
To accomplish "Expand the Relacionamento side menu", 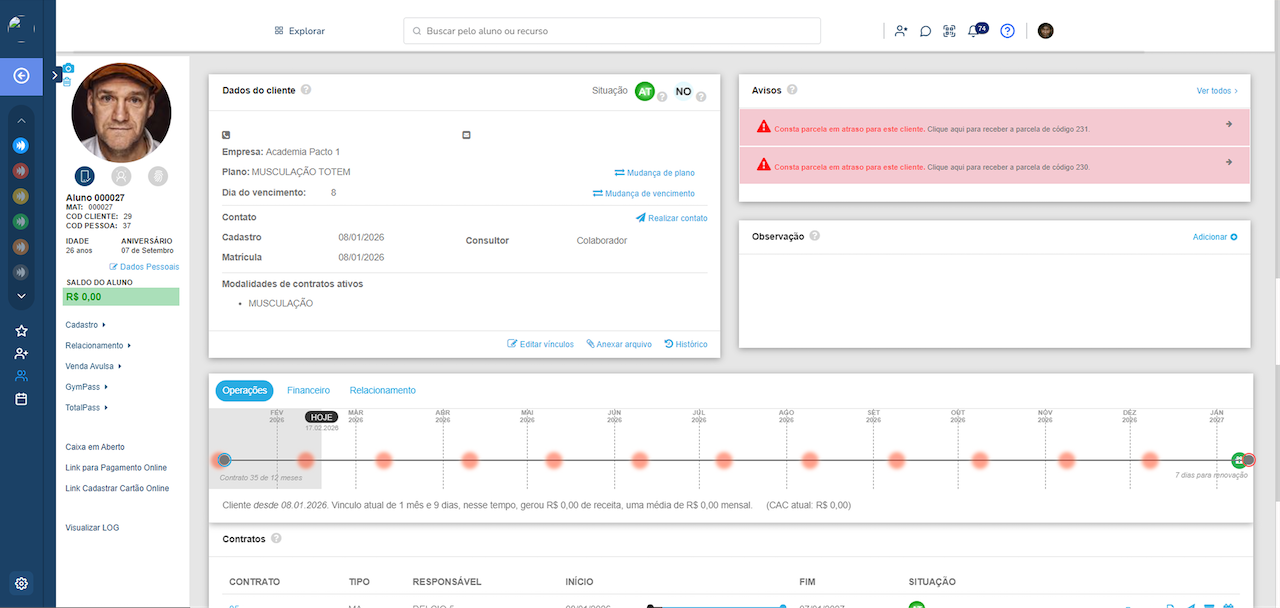I will [98, 346].
